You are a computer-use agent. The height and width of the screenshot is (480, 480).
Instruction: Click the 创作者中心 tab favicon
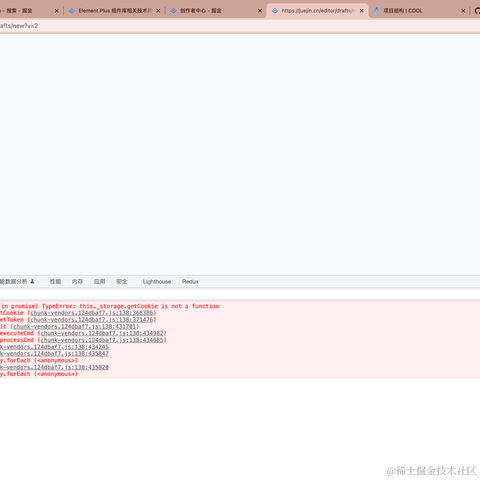(x=173, y=11)
